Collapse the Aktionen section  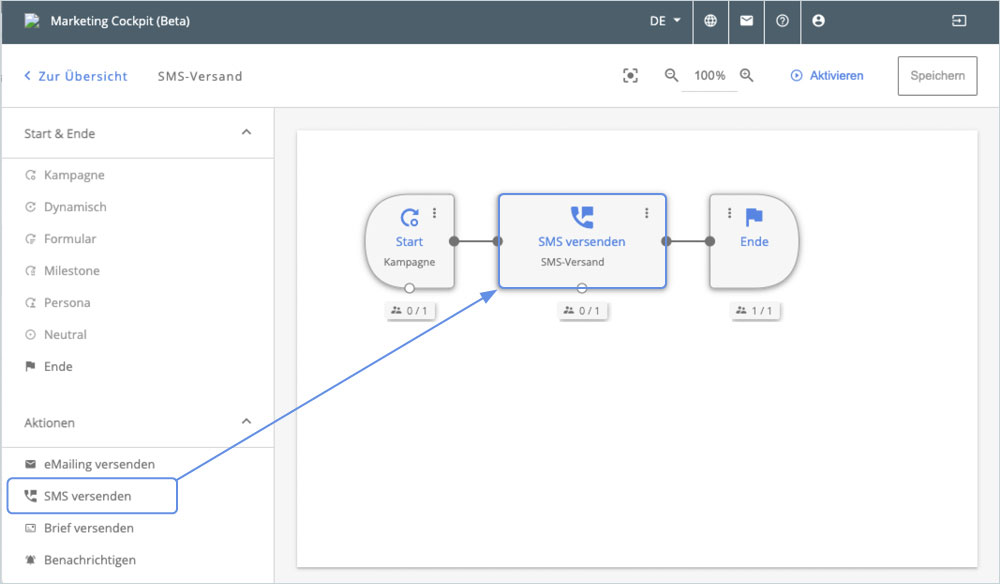tap(246, 421)
